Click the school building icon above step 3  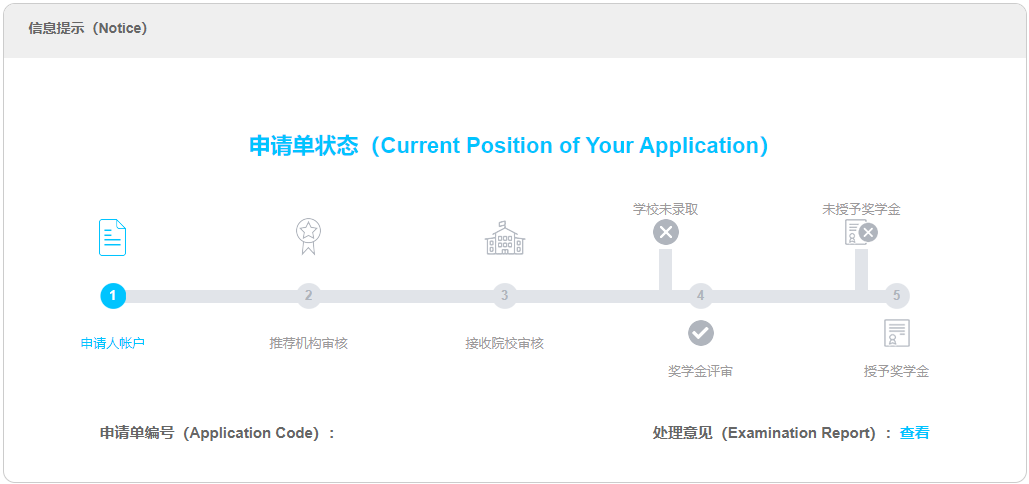pyautogui.click(x=505, y=237)
